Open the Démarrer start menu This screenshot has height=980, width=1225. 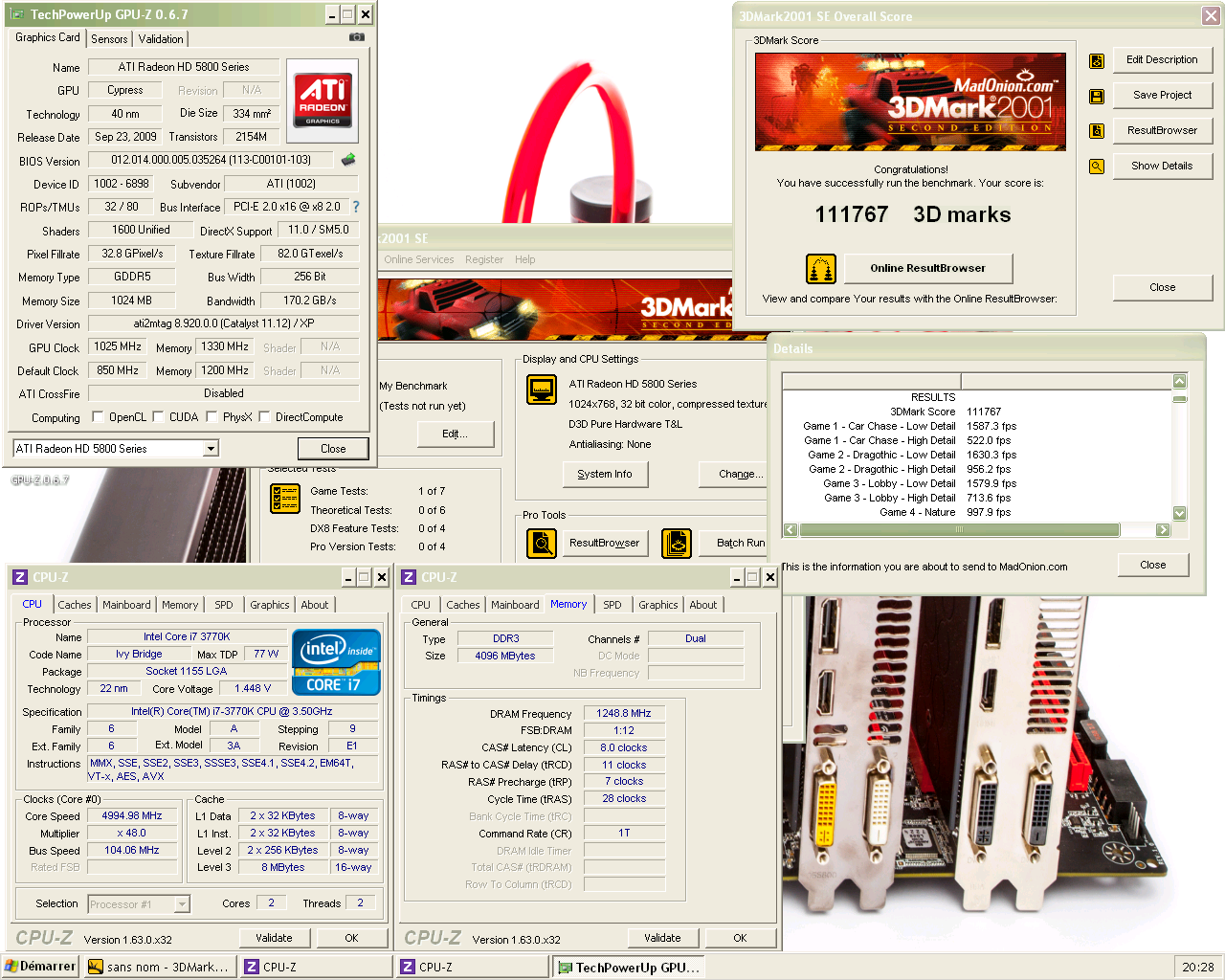click(40, 967)
